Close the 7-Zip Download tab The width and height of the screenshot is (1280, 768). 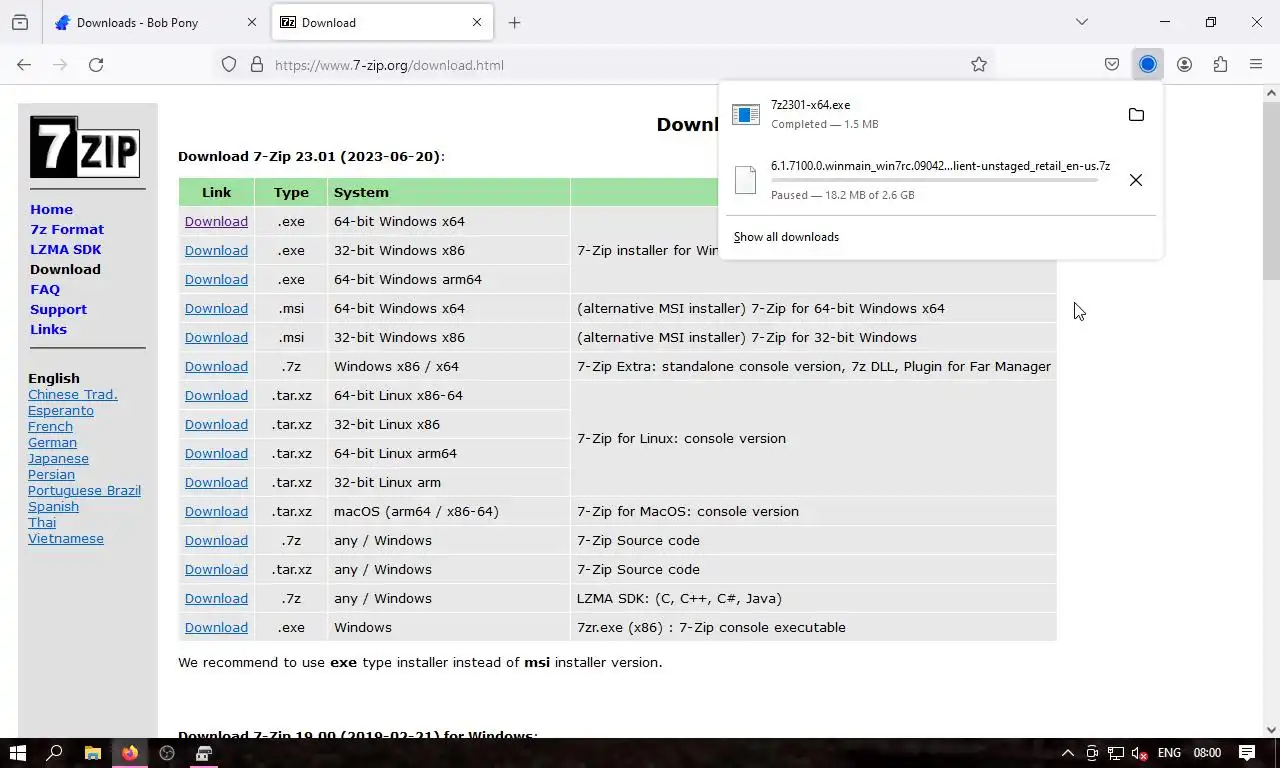tap(477, 22)
